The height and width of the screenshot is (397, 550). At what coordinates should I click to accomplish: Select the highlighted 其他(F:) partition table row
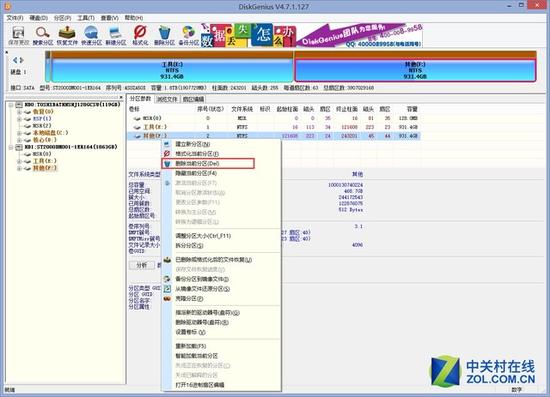274,136
